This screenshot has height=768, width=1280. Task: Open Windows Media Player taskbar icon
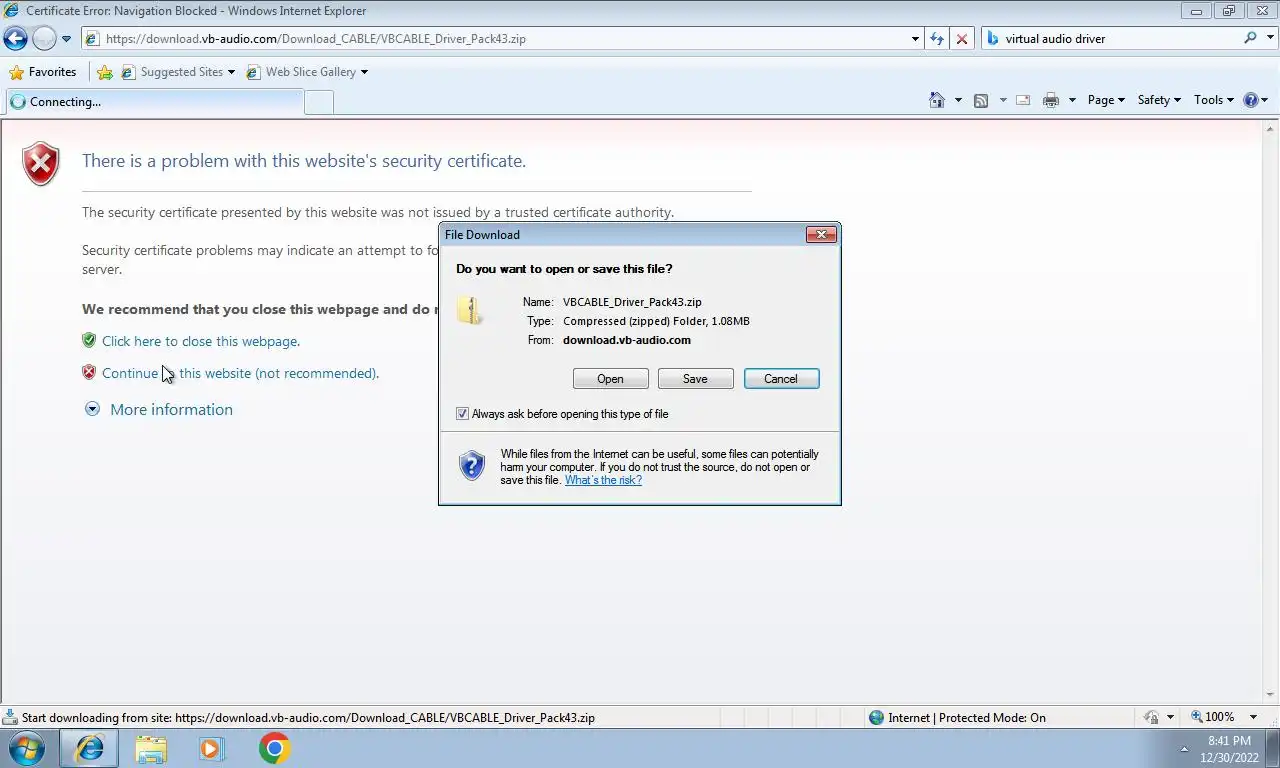(212, 748)
